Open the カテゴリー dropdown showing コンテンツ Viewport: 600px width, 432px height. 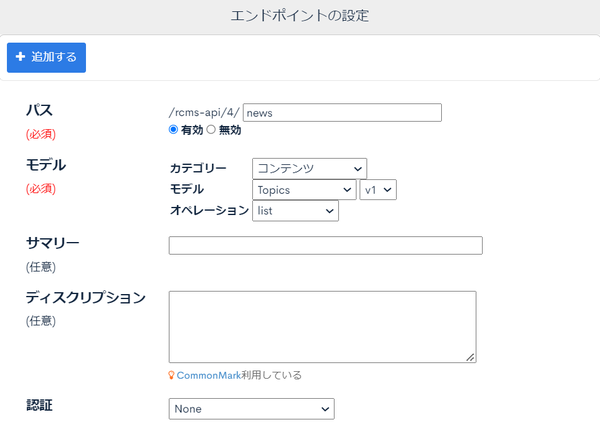coord(309,168)
